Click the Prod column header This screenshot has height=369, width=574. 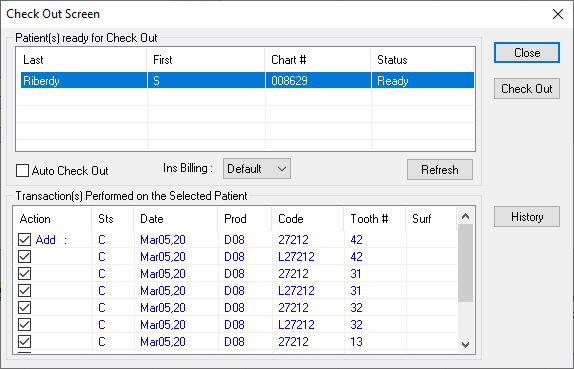pyautogui.click(x=245, y=219)
